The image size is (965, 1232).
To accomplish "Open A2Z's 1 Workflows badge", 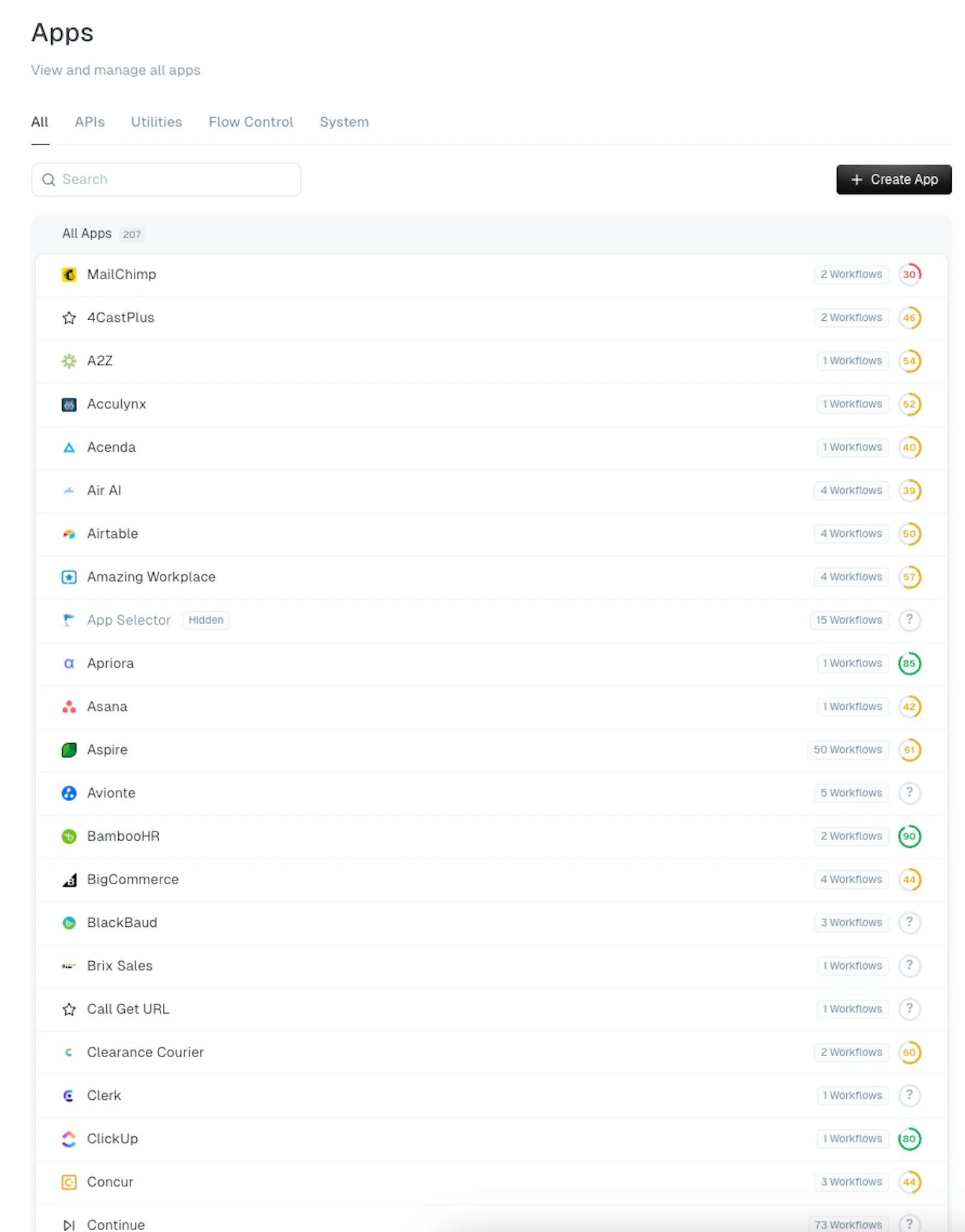I will 852,361.
